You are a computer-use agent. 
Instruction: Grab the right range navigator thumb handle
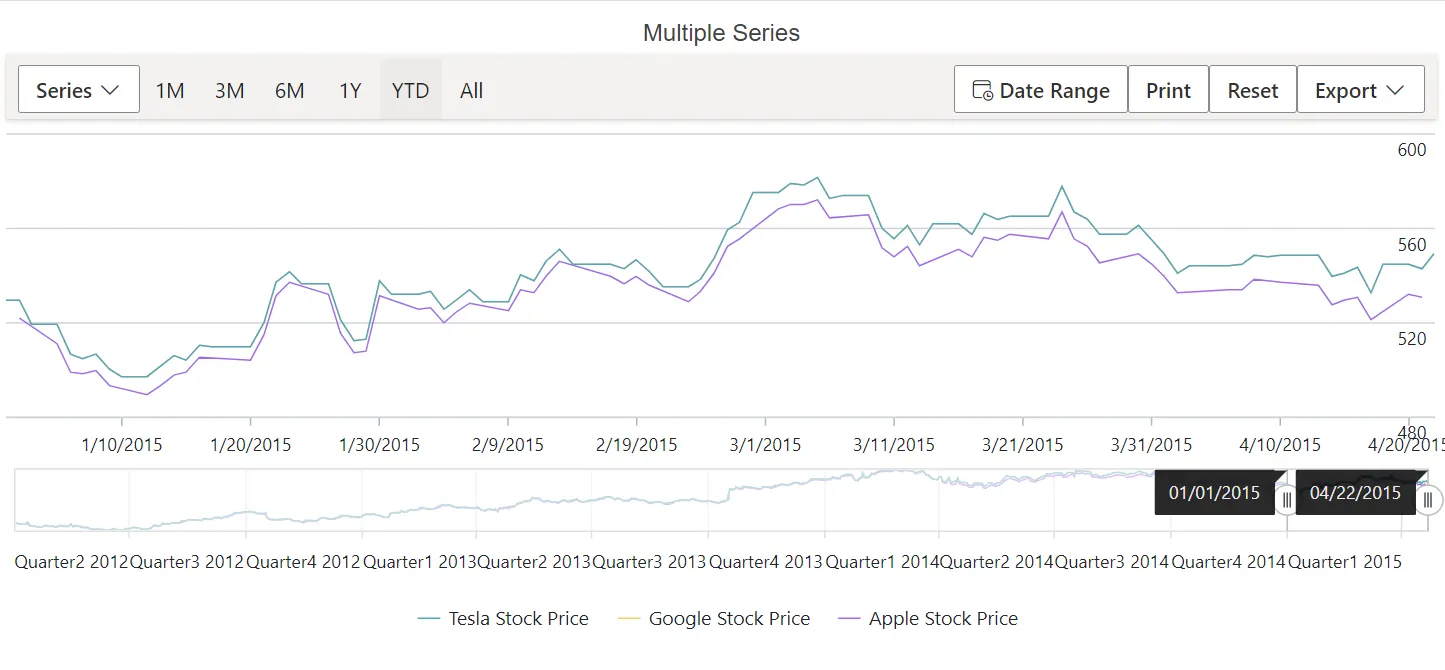1428,499
